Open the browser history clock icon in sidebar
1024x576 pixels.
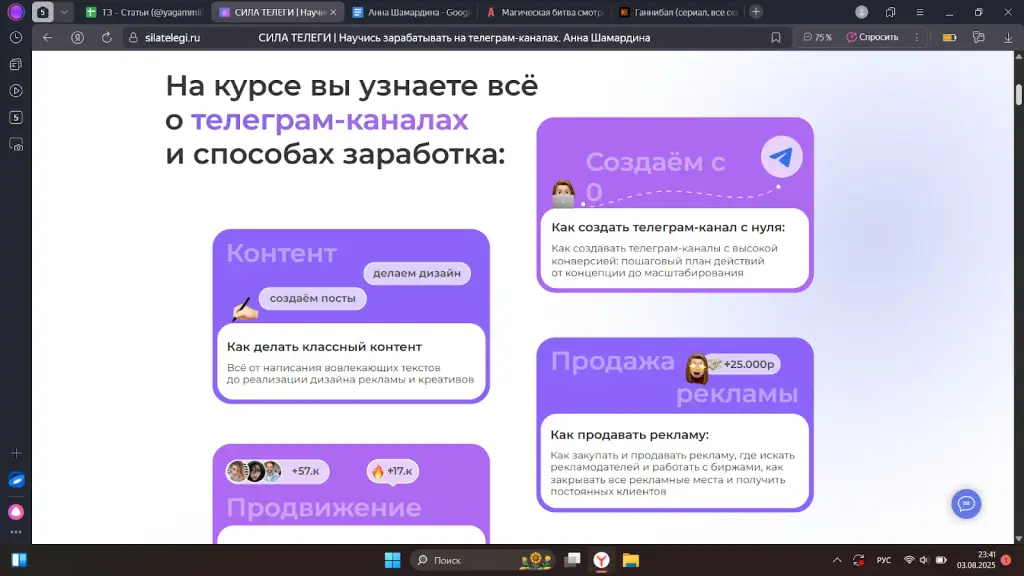click(16, 38)
